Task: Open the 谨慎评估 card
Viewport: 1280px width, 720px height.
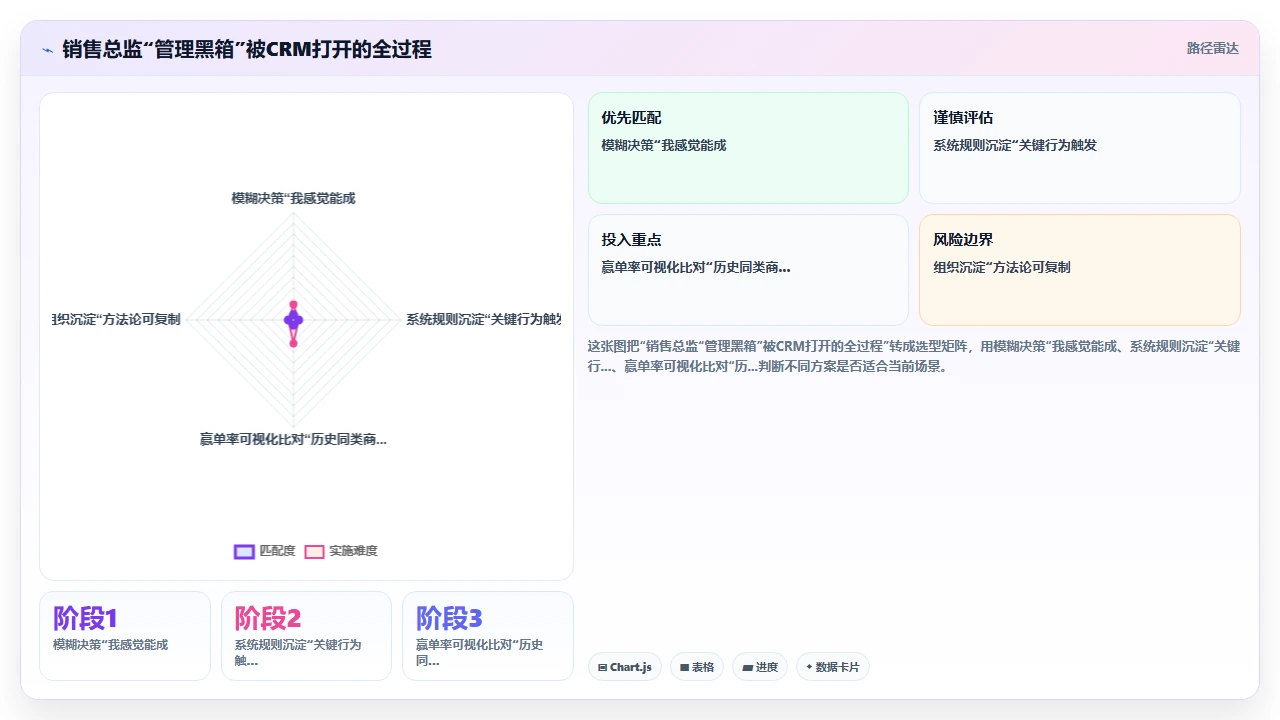Action: [1080, 148]
